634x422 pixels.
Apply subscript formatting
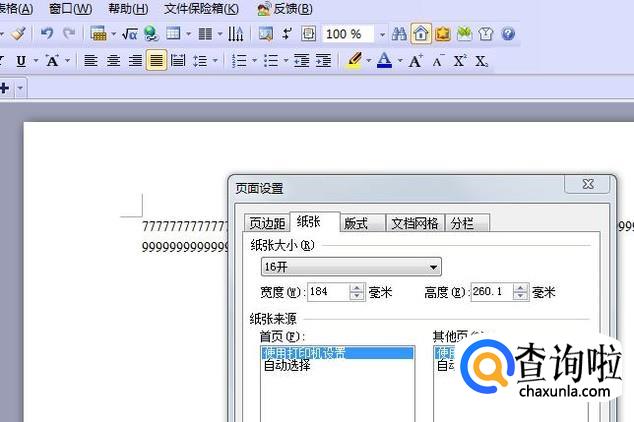pyautogui.click(x=481, y=61)
